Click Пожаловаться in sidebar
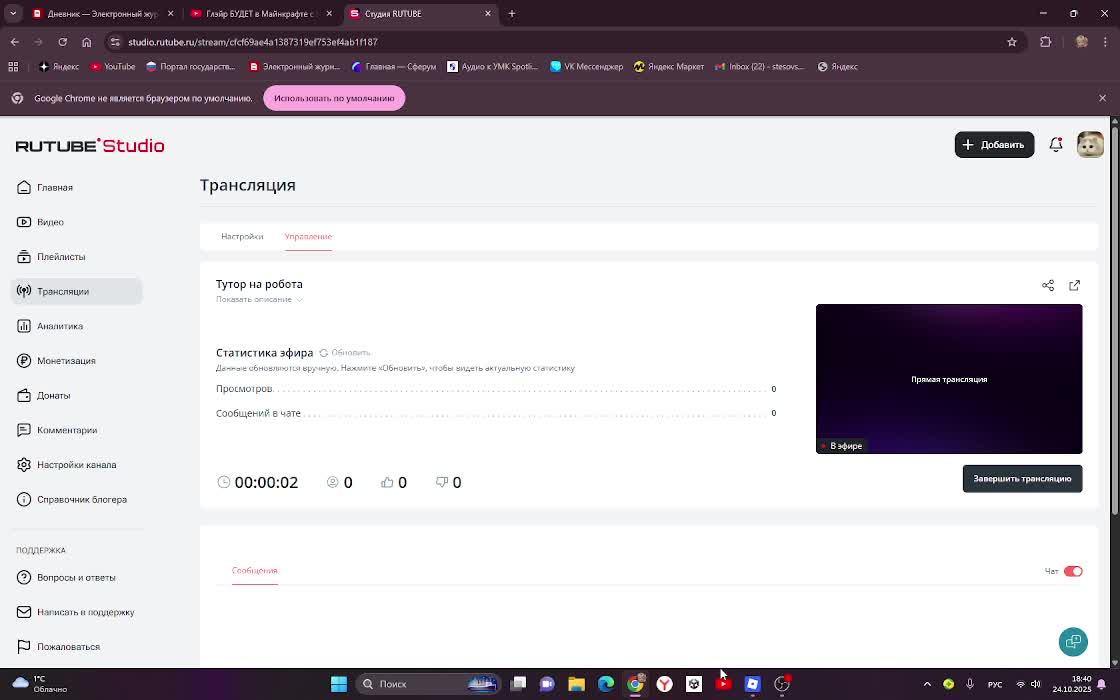This screenshot has width=1120, height=700. 58,646
